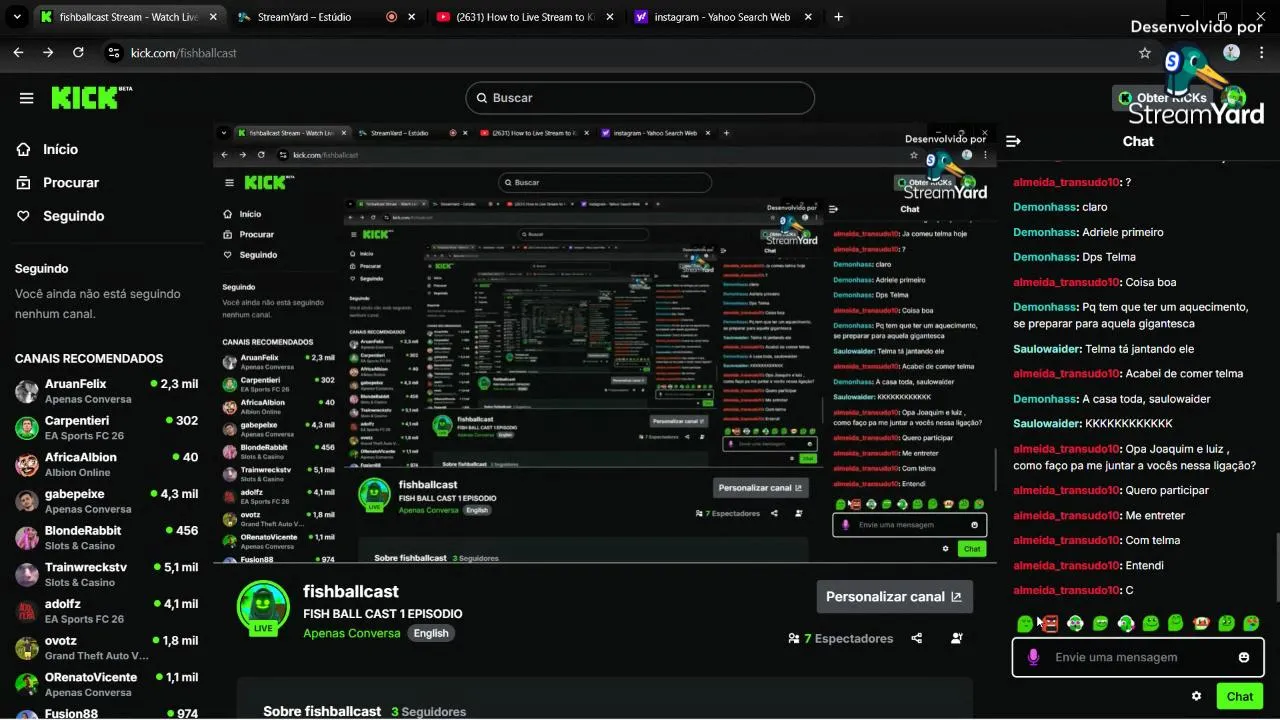Close the fishballcast Stream tab
The image size is (1280, 720).
212,17
